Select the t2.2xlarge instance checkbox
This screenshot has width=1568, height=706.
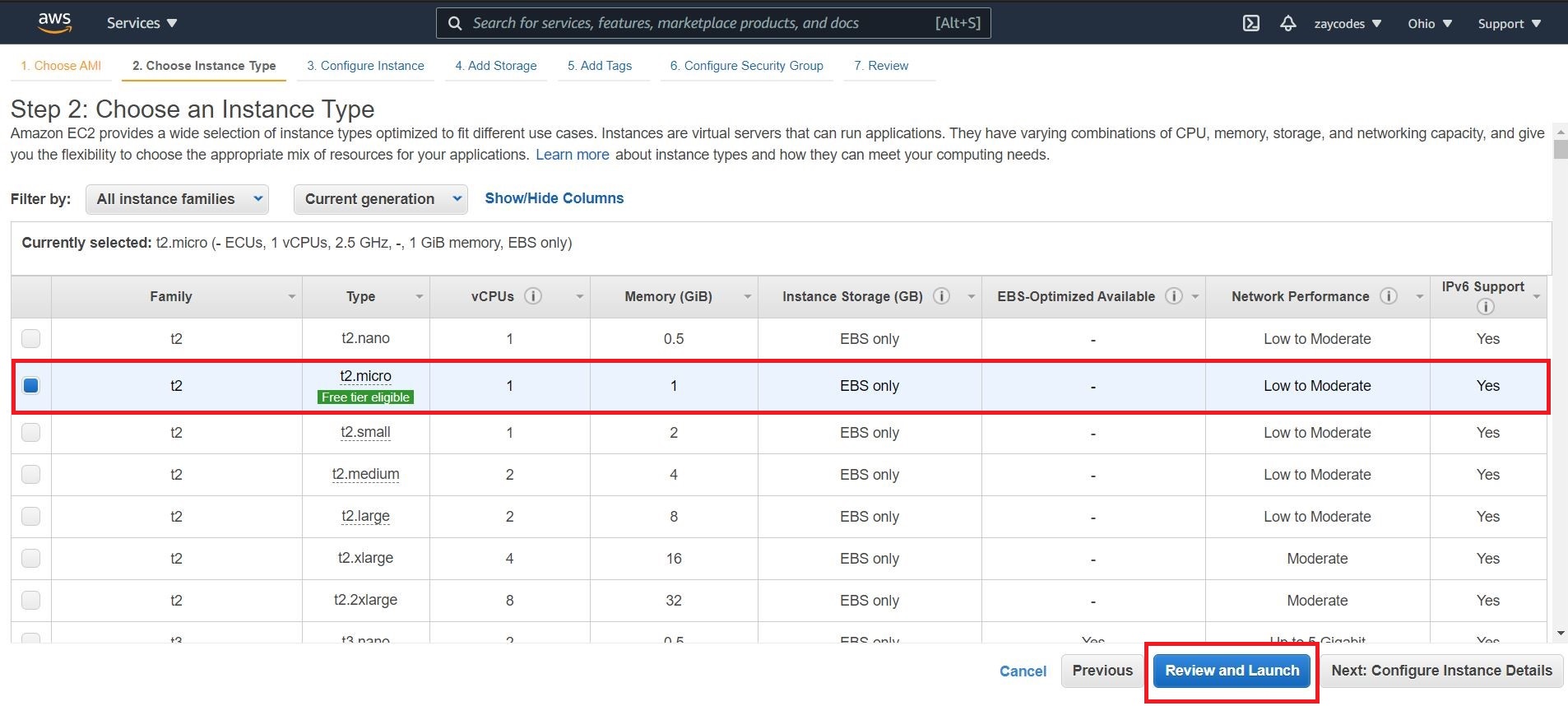tap(30, 600)
